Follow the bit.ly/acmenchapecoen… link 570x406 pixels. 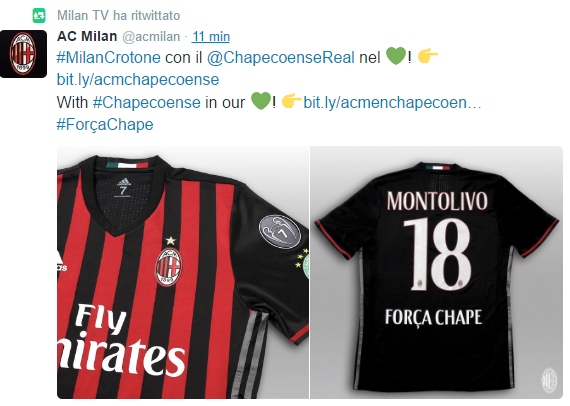click(392, 102)
